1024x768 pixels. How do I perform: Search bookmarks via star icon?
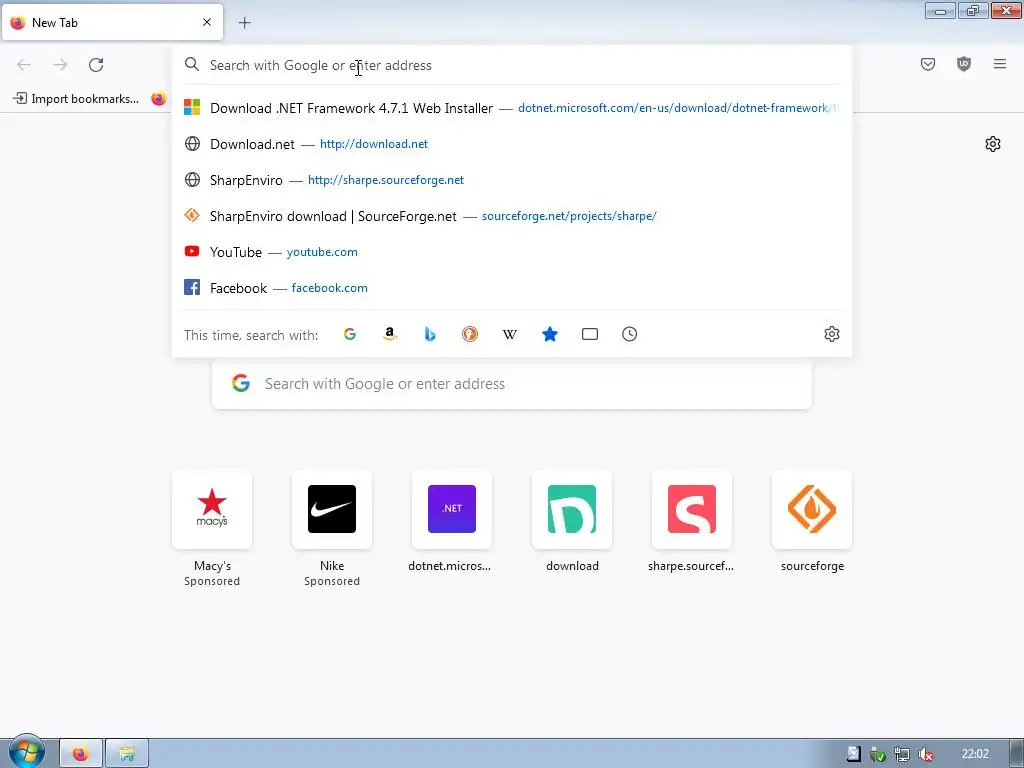pos(550,334)
